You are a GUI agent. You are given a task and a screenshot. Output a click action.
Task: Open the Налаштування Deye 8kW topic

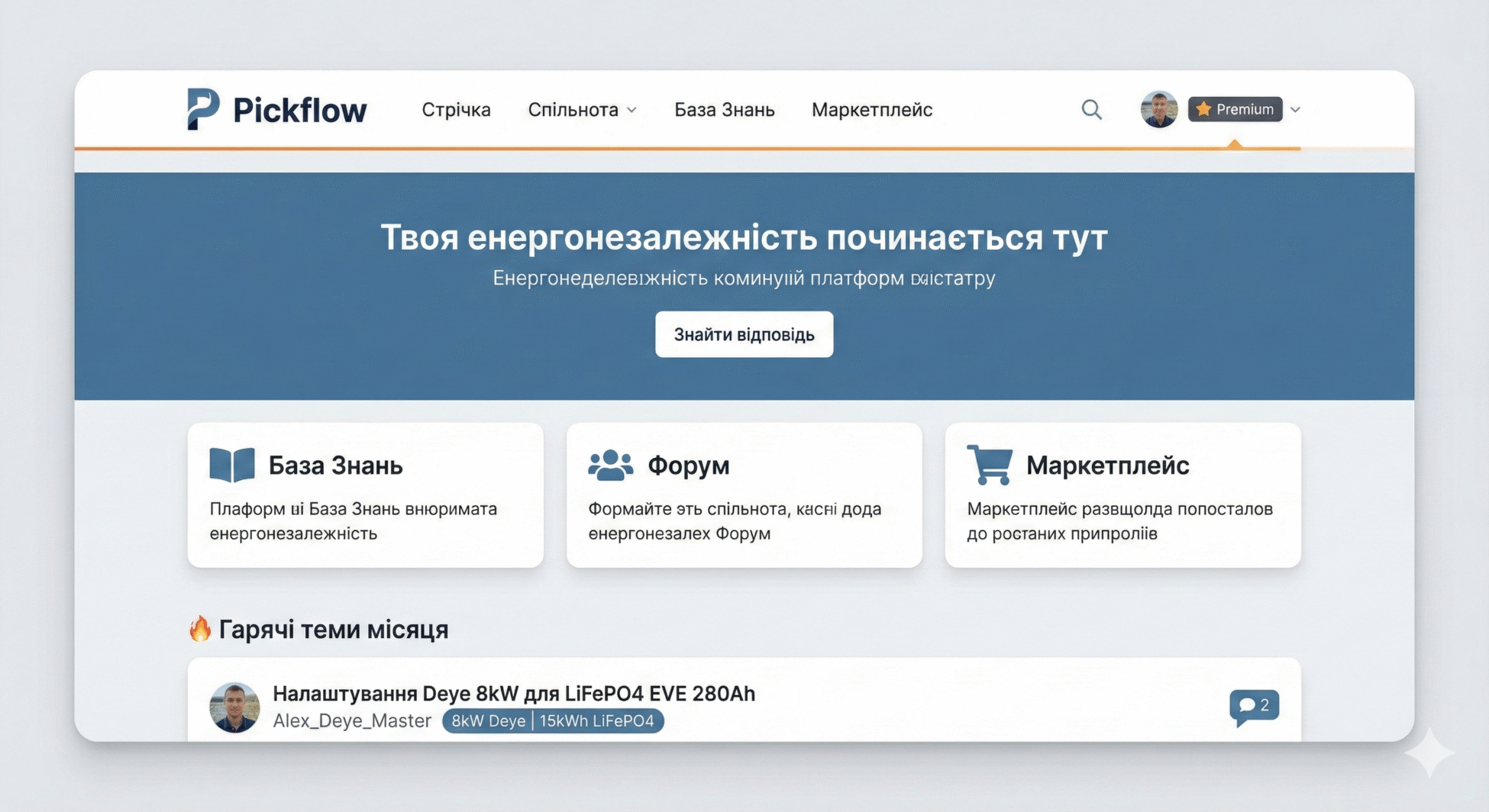tap(514, 693)
